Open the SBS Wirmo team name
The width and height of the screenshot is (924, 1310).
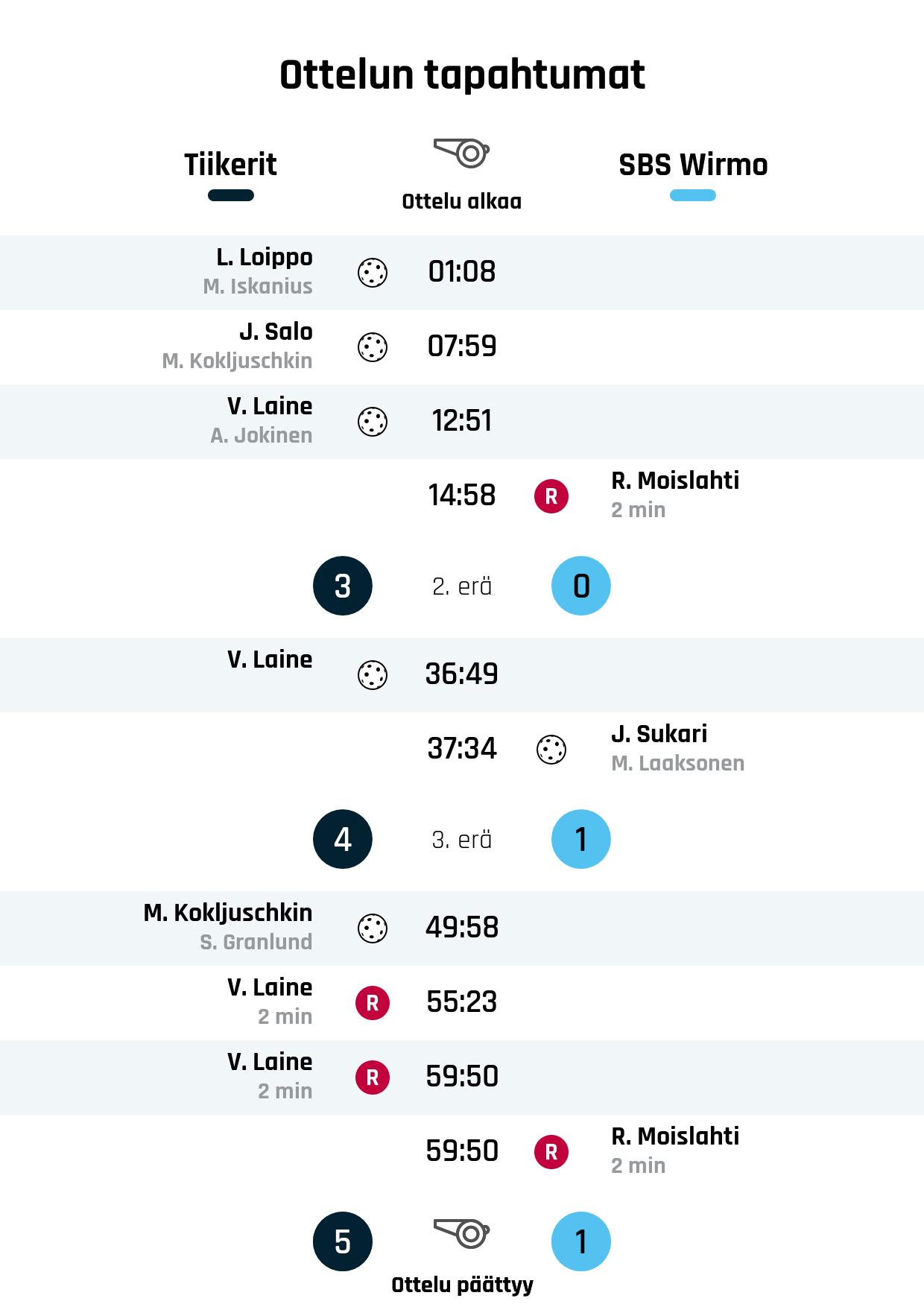tap(693, 165)
